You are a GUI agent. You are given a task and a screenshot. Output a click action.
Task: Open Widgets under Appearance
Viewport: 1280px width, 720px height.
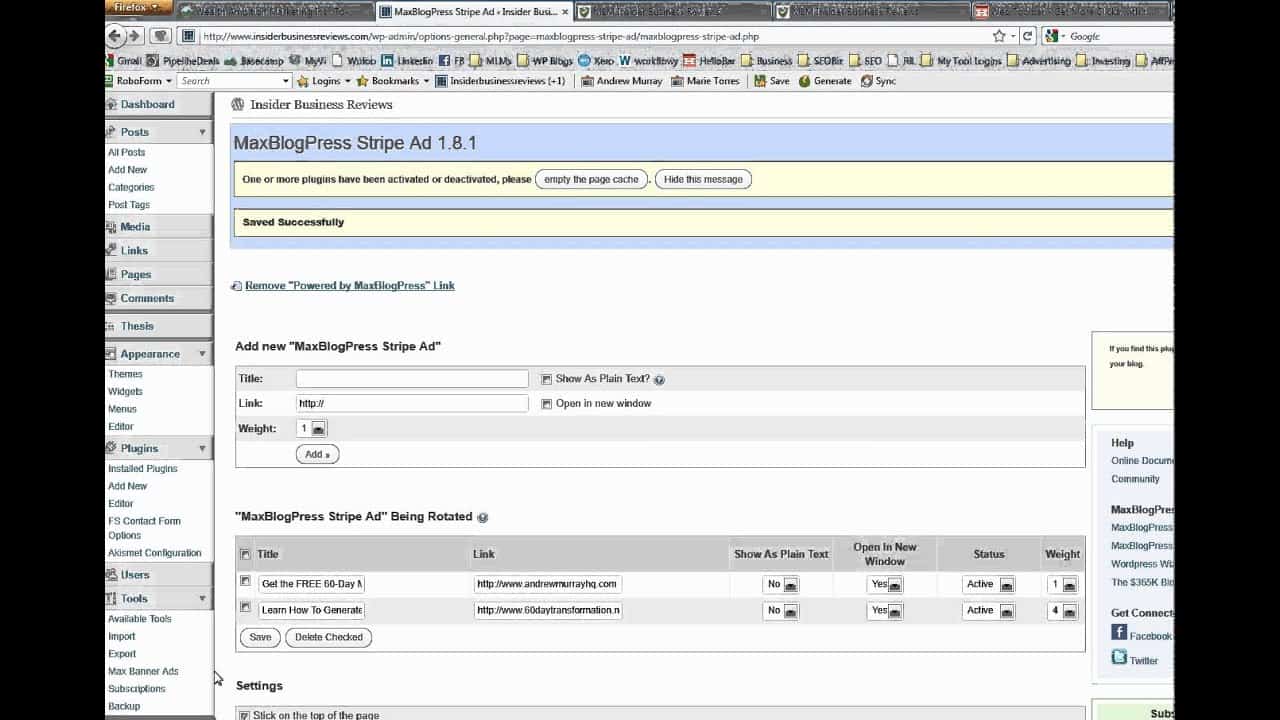(126, 392)
